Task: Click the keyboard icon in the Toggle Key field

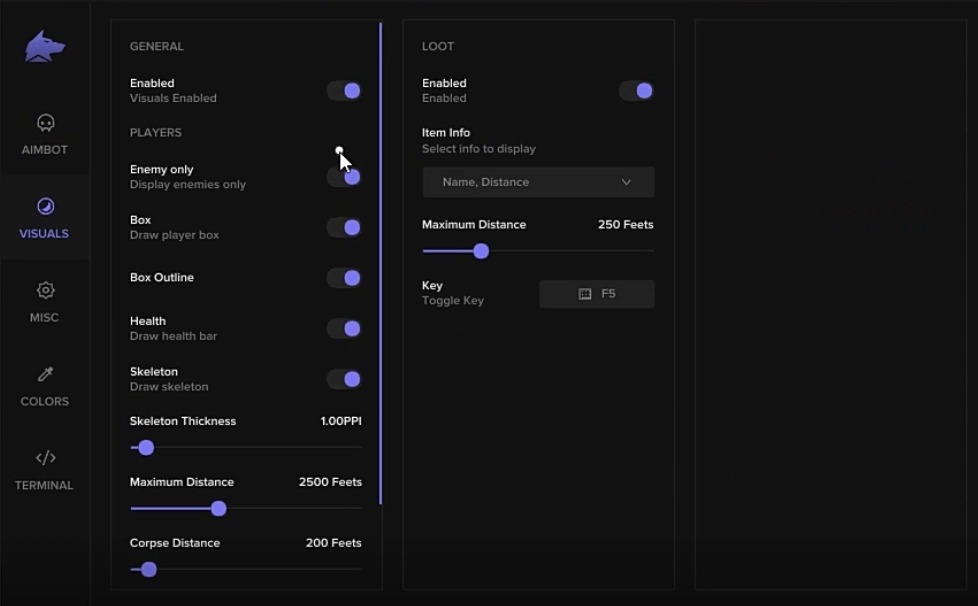Action: click(585, 294)
